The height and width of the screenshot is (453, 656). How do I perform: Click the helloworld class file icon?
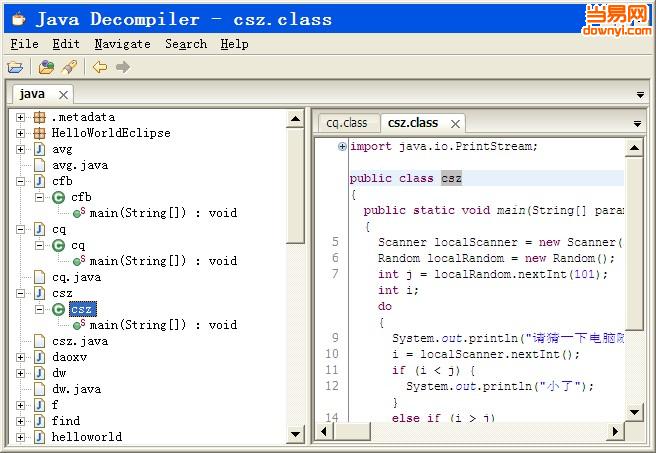(x=39, y=437)
